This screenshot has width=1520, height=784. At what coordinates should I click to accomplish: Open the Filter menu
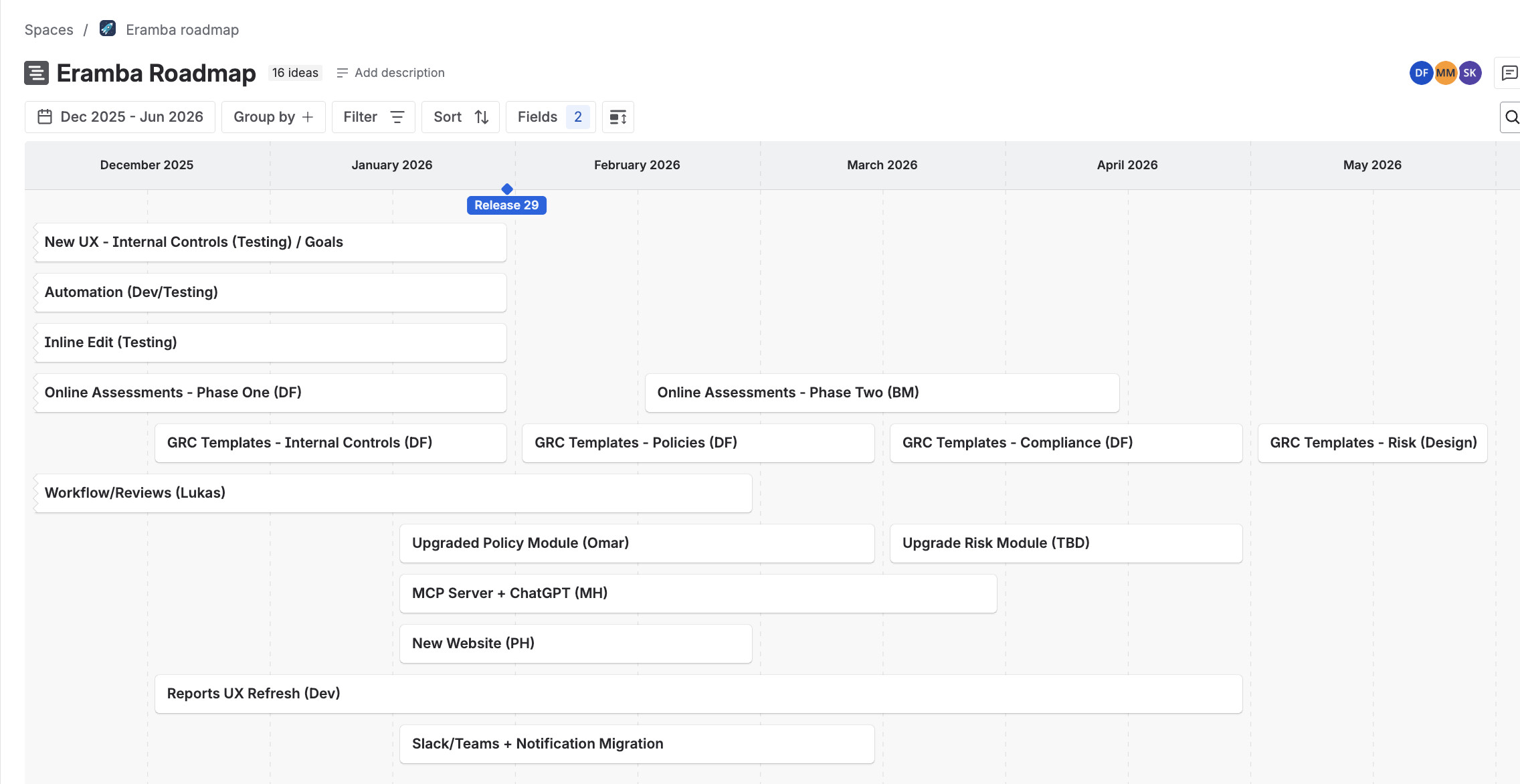pyautogui.click(x=373, y=117)
